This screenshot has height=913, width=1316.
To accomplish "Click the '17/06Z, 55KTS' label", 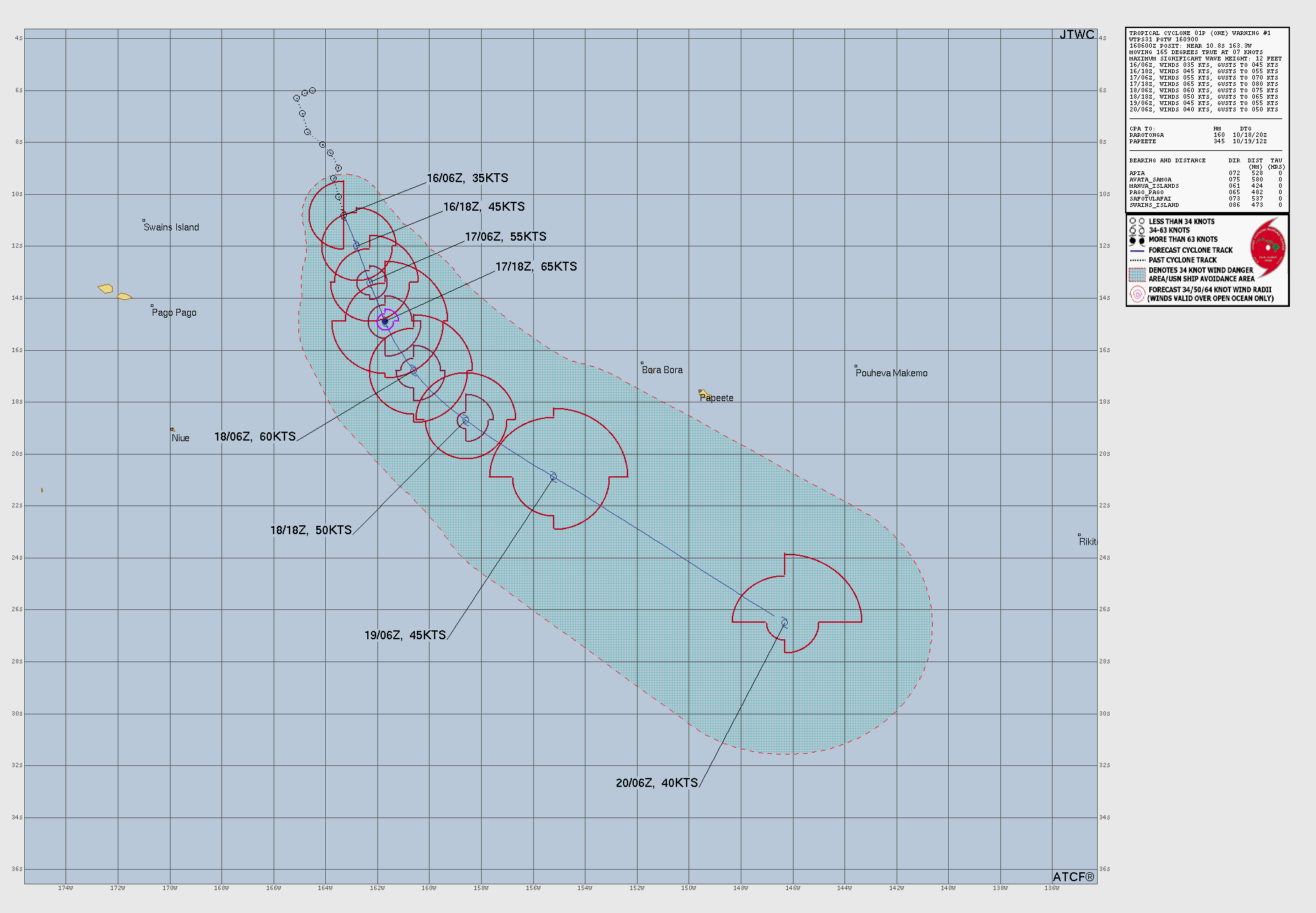I will pos(505,237).
